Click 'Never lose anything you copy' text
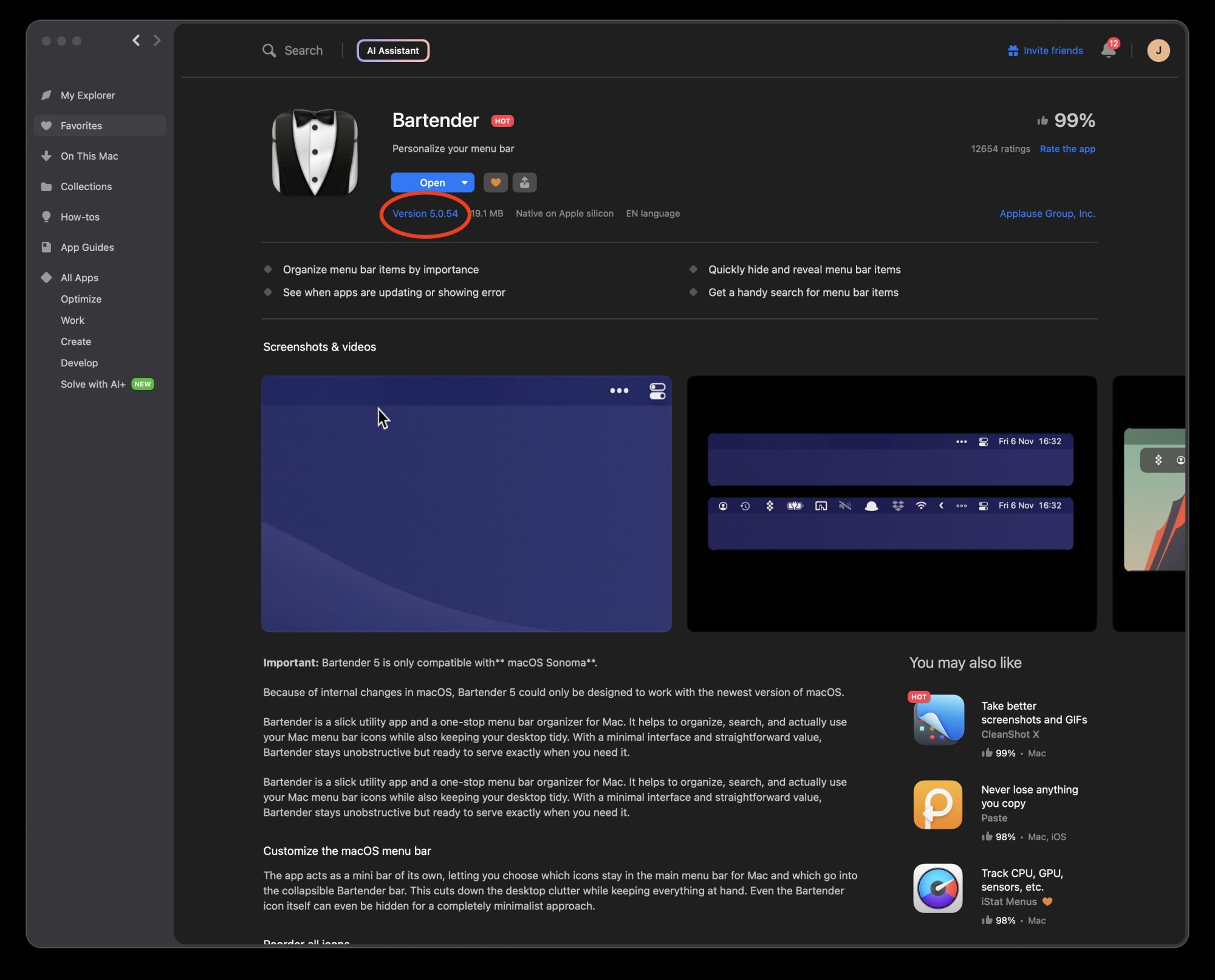 click(1030, 797)
